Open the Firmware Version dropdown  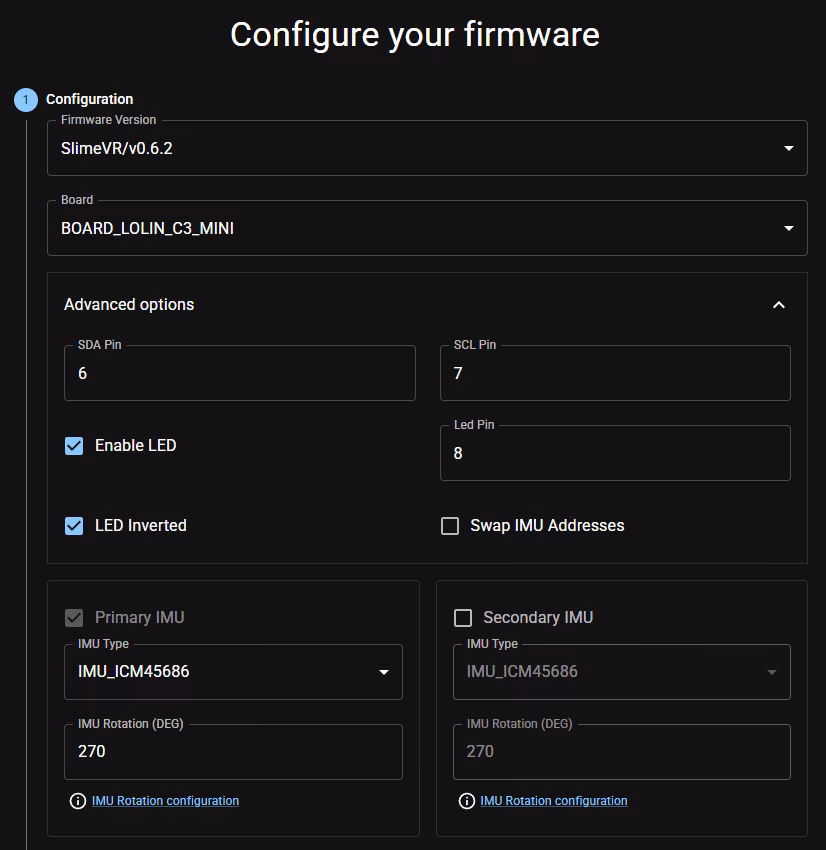click(x=427, y=148)
